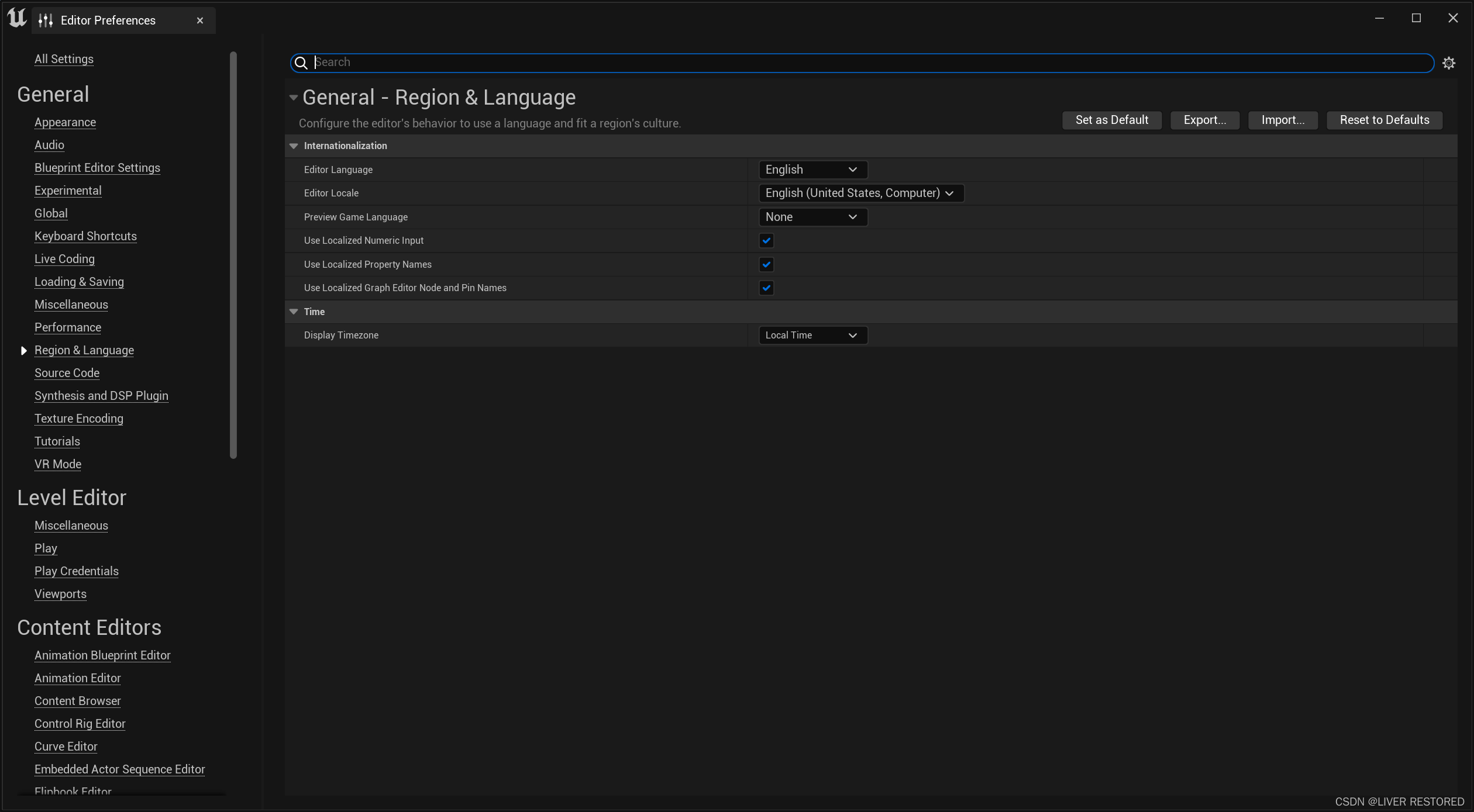This screenshot has height=812, width=1474.
Task: Collapse the Time section
Action: click(x=294, y=312)
